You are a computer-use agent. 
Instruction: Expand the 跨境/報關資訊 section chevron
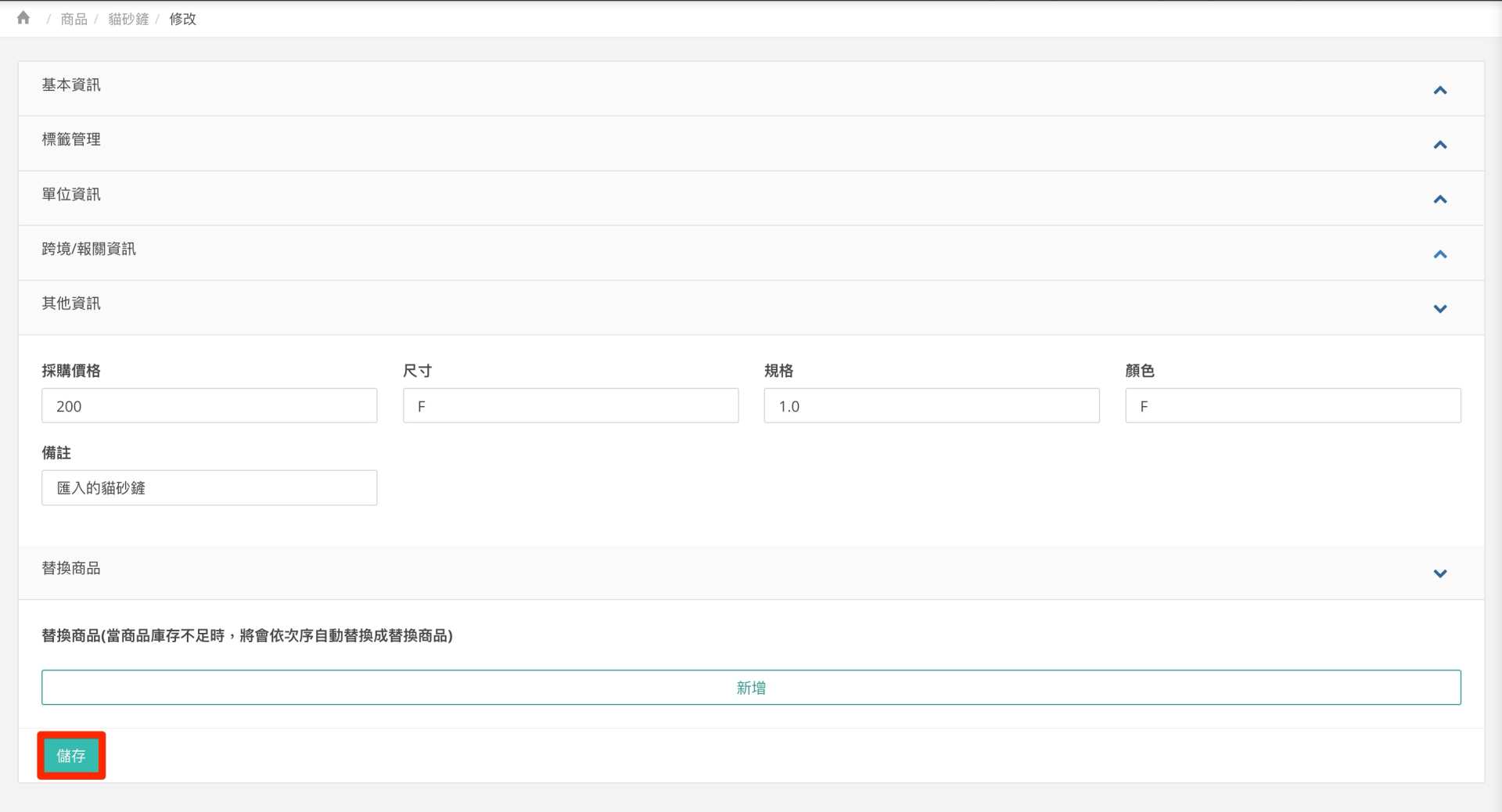(1439, 254)
